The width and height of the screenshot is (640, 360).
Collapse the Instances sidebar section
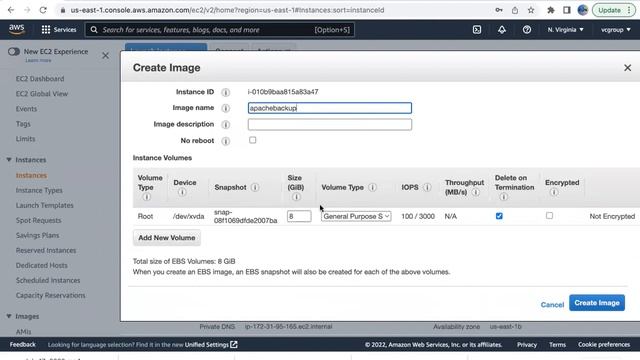click(x=9, y=160)
